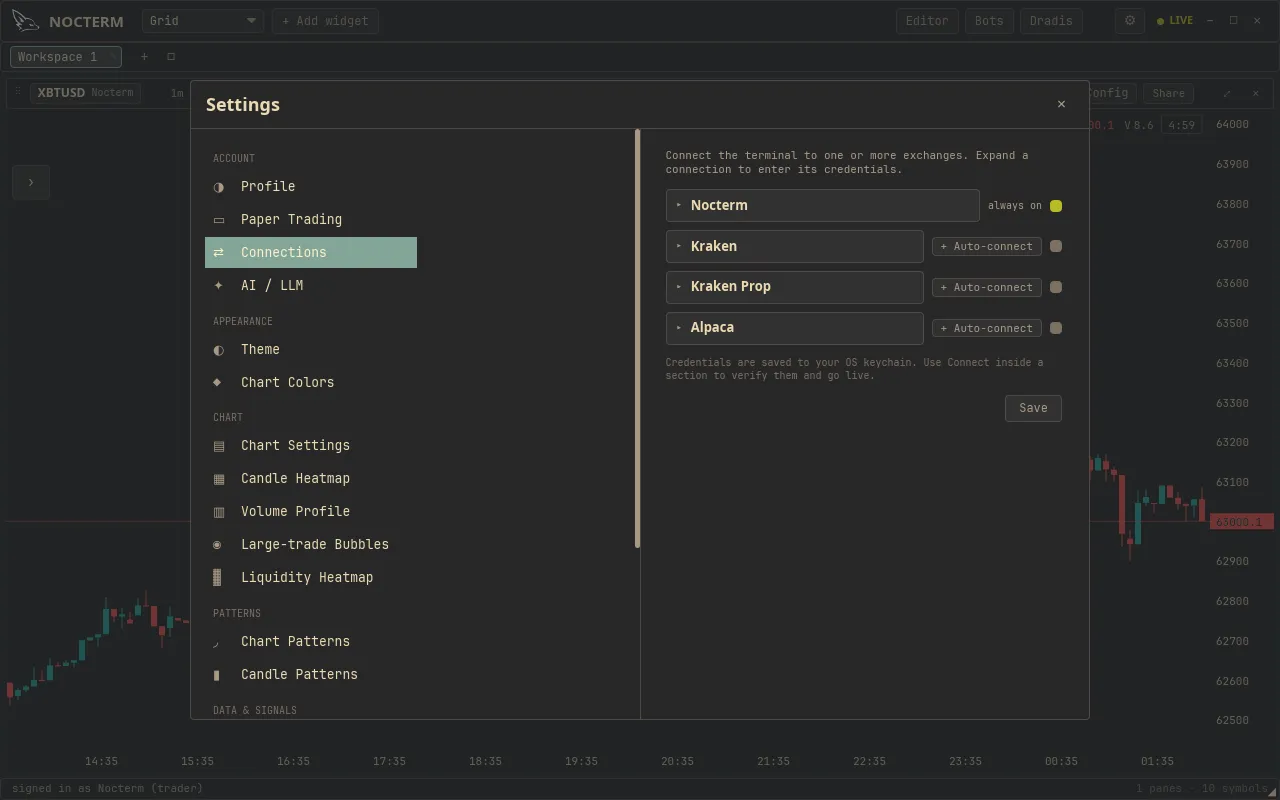Open Chart Settings page

311,446
